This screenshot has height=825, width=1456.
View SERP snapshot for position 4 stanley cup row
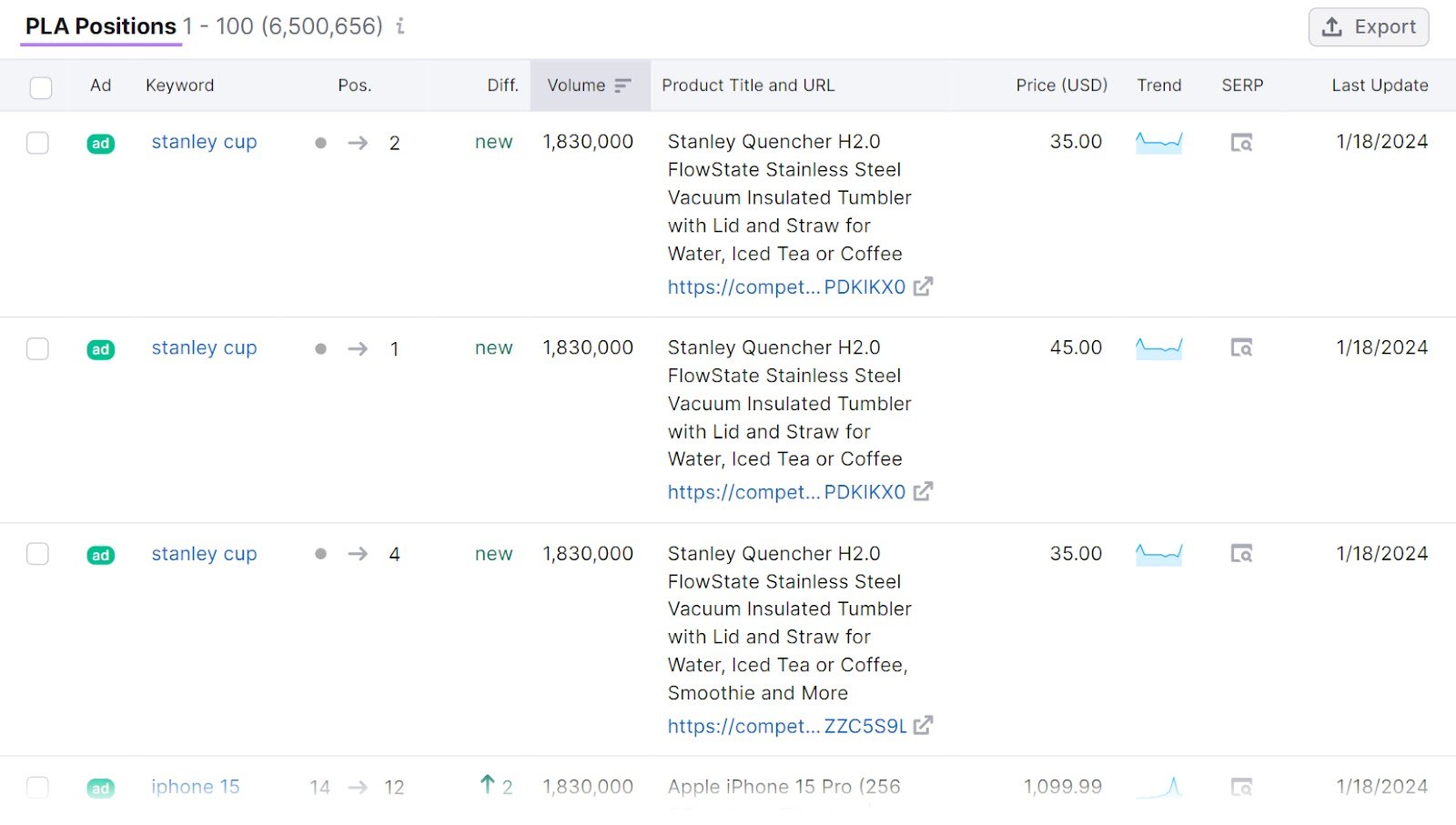click(x=1241, y=554)
